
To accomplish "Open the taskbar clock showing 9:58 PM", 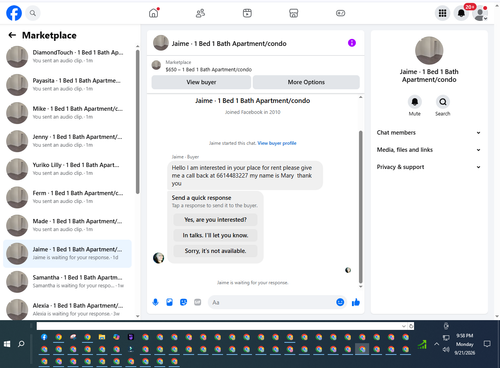I will [465, 344].
